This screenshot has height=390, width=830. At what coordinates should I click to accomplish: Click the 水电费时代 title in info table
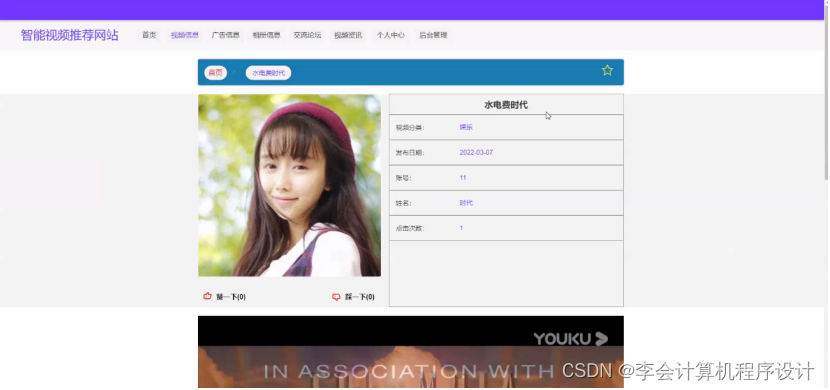tap(506, 105)
